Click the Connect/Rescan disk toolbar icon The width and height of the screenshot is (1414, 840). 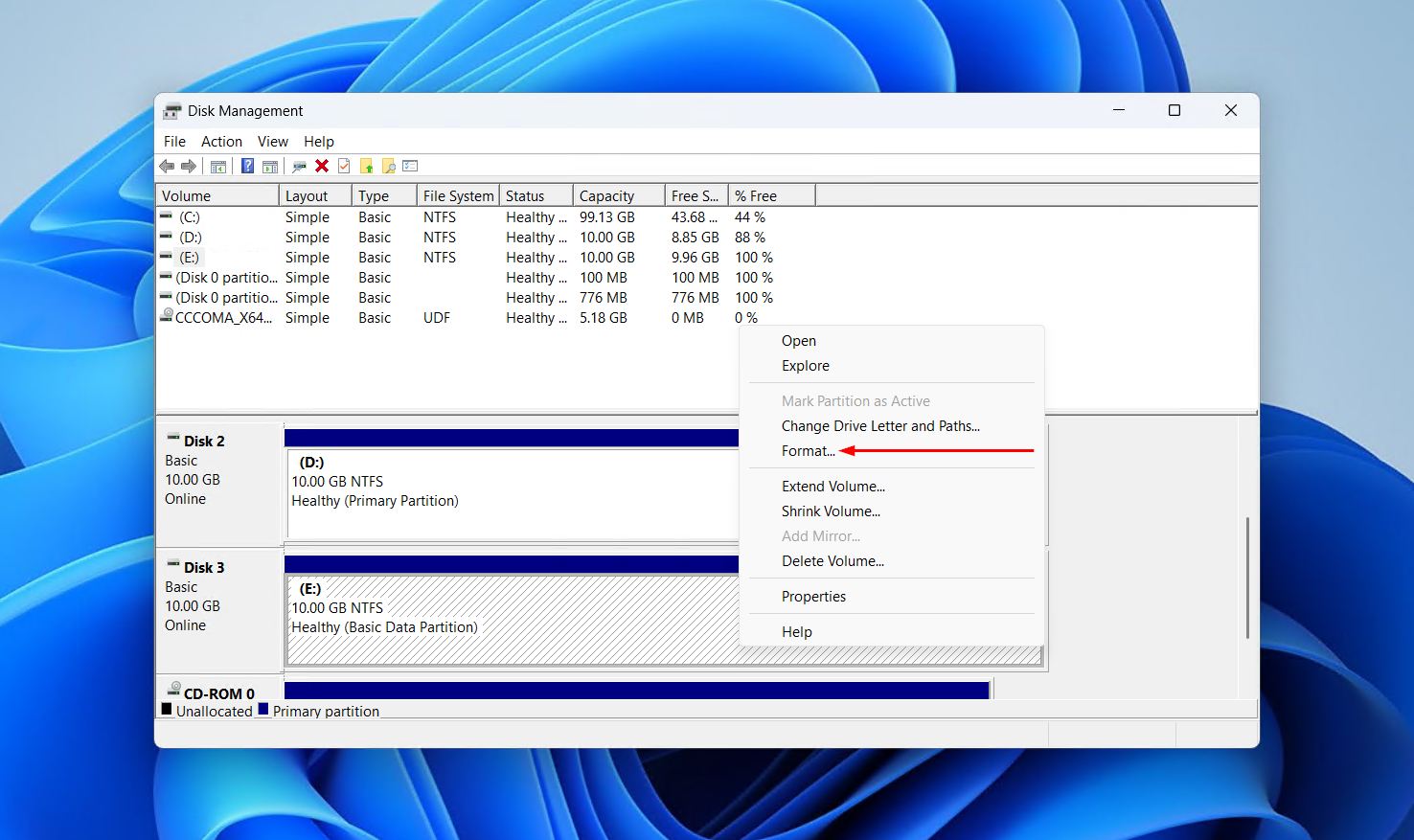pyautogui.click(x=299, y=167)
